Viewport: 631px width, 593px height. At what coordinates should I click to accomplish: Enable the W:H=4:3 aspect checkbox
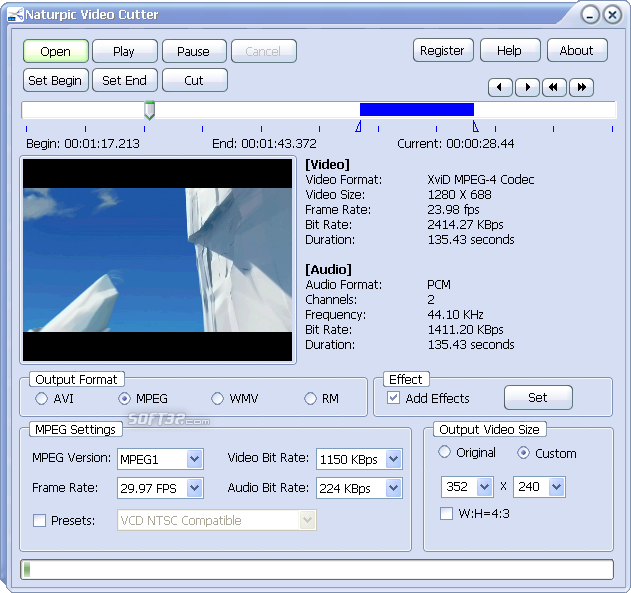(446, 513)
